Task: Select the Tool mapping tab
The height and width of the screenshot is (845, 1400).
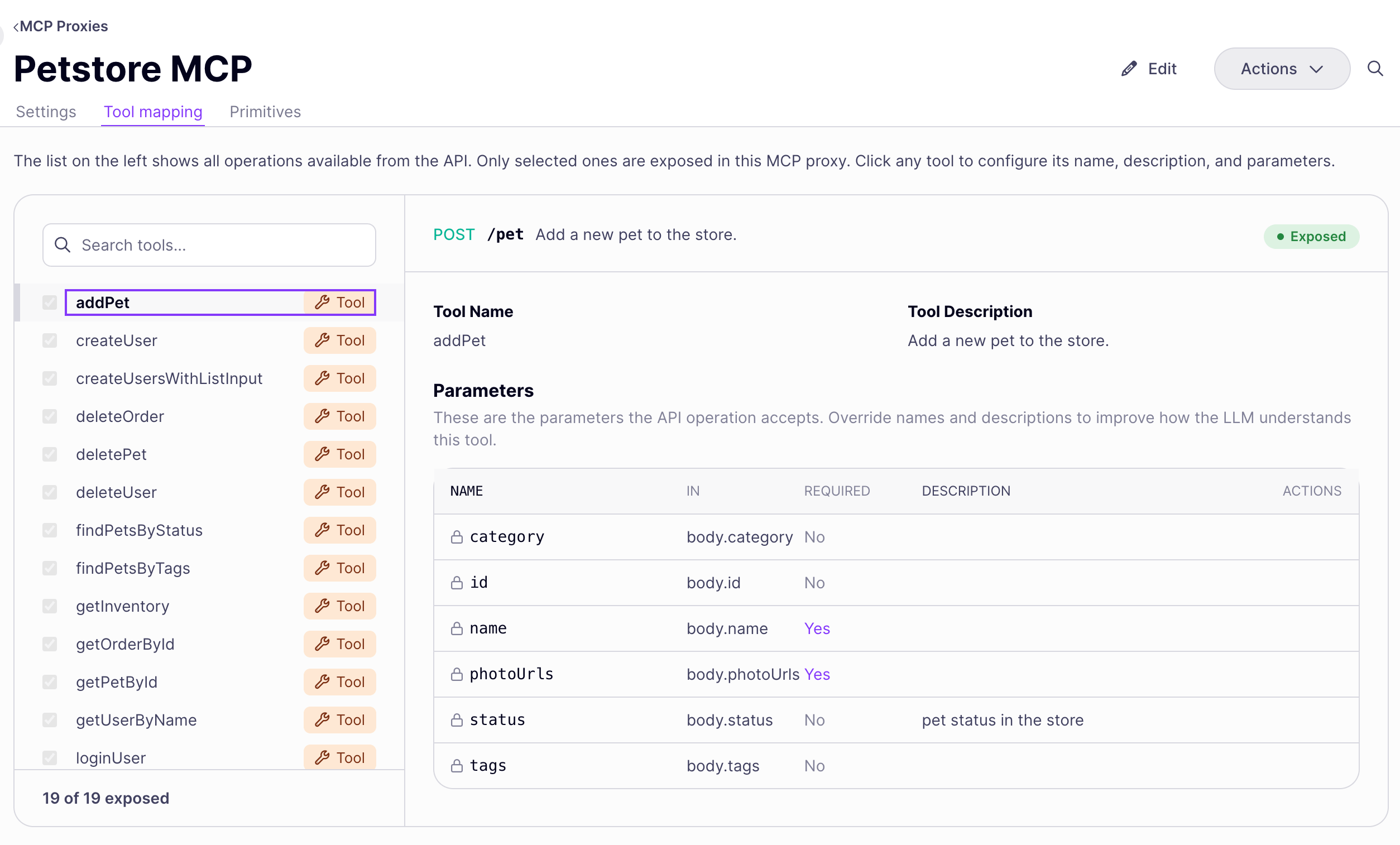Action: pos(153,112)
